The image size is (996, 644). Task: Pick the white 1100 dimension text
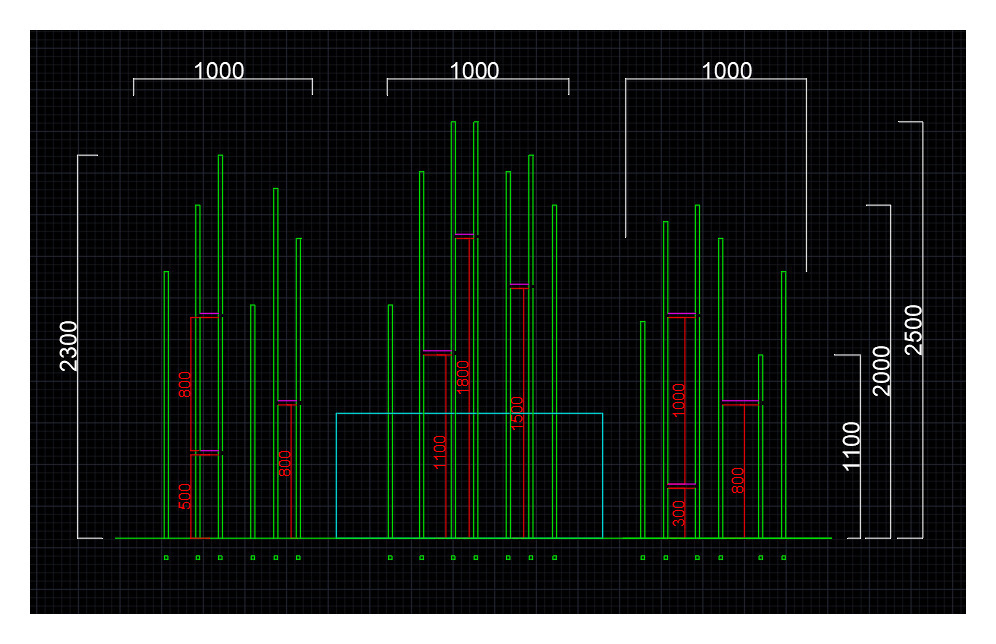click(851, 446)
